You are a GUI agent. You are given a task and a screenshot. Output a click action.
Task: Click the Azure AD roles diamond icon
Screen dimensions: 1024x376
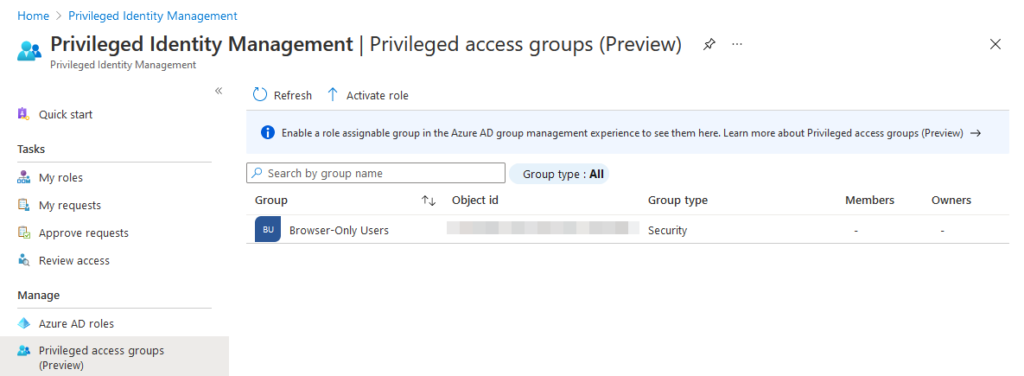(24, 324)
